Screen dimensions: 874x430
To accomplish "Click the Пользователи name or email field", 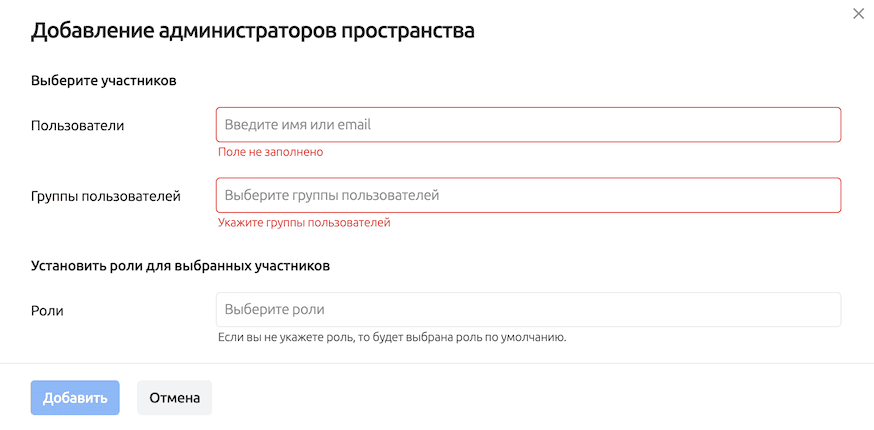I will (x=528, y=125).
